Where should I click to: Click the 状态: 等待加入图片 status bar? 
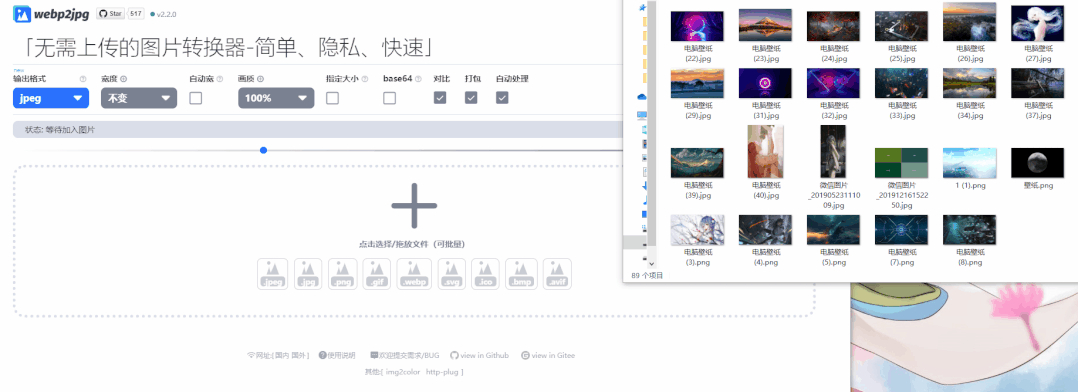317,129
